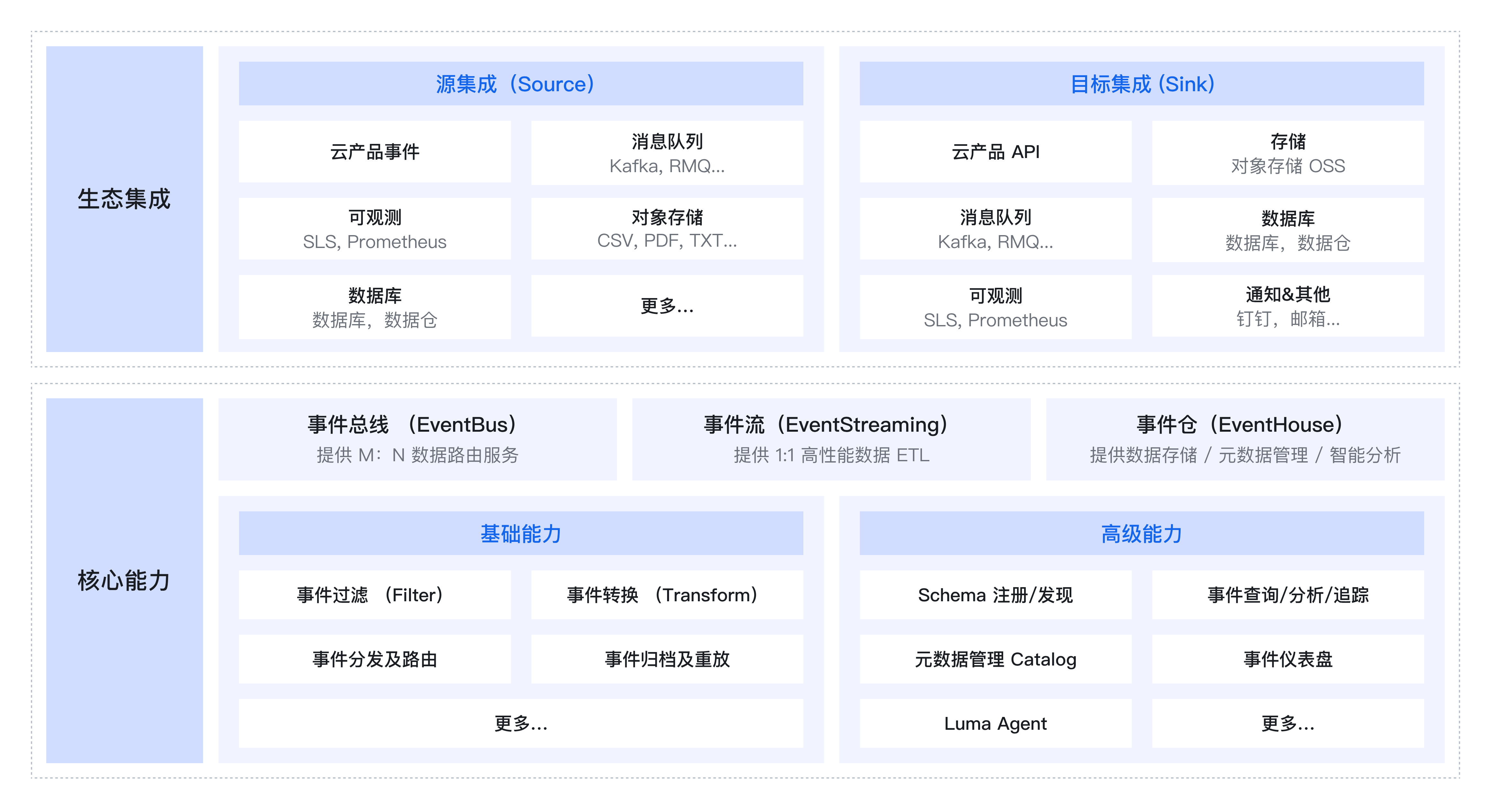Click the 核心能力 side label block
1491x812 pixels.
point(124,580)
